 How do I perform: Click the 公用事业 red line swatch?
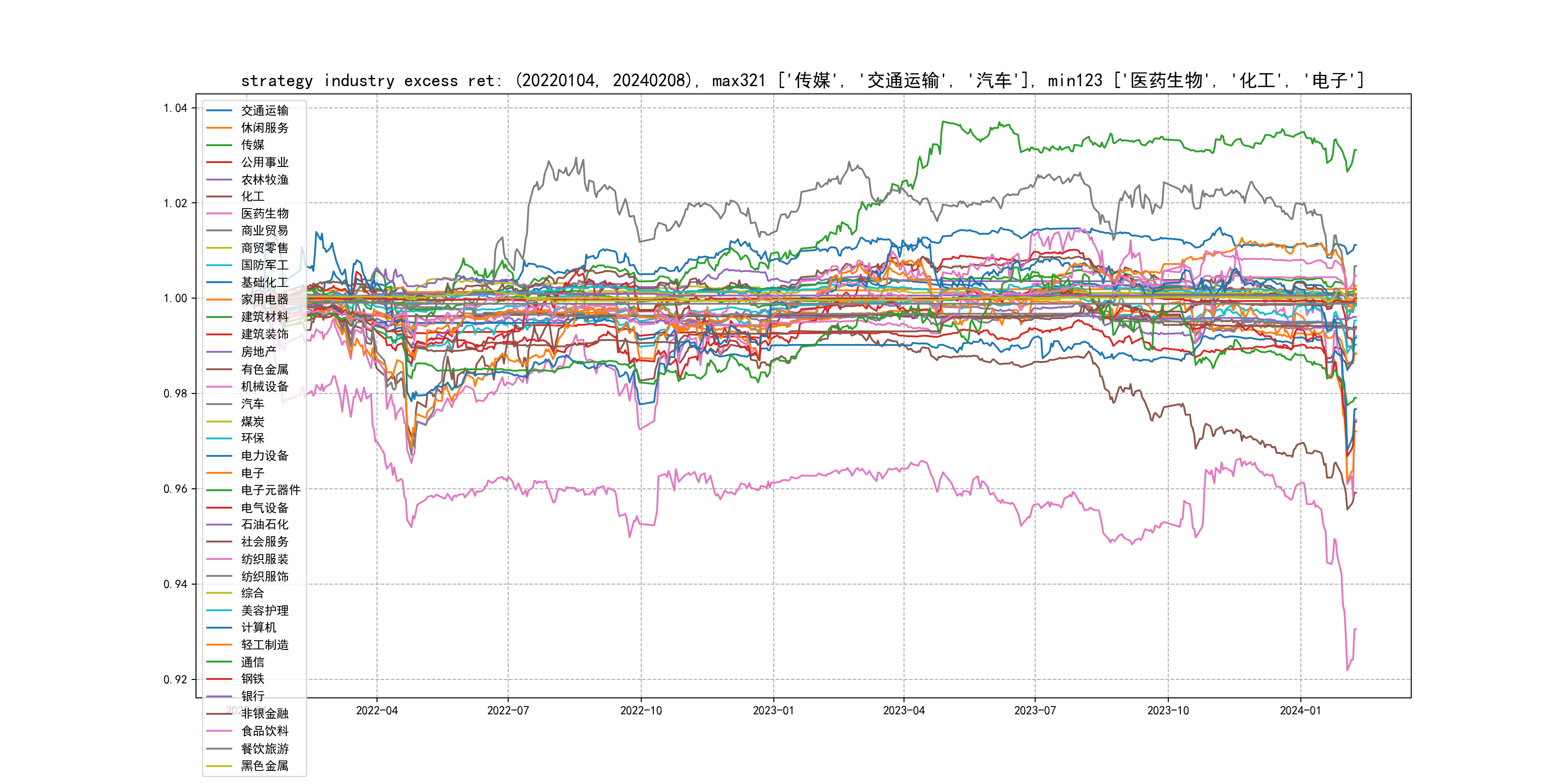click(219, 162)
